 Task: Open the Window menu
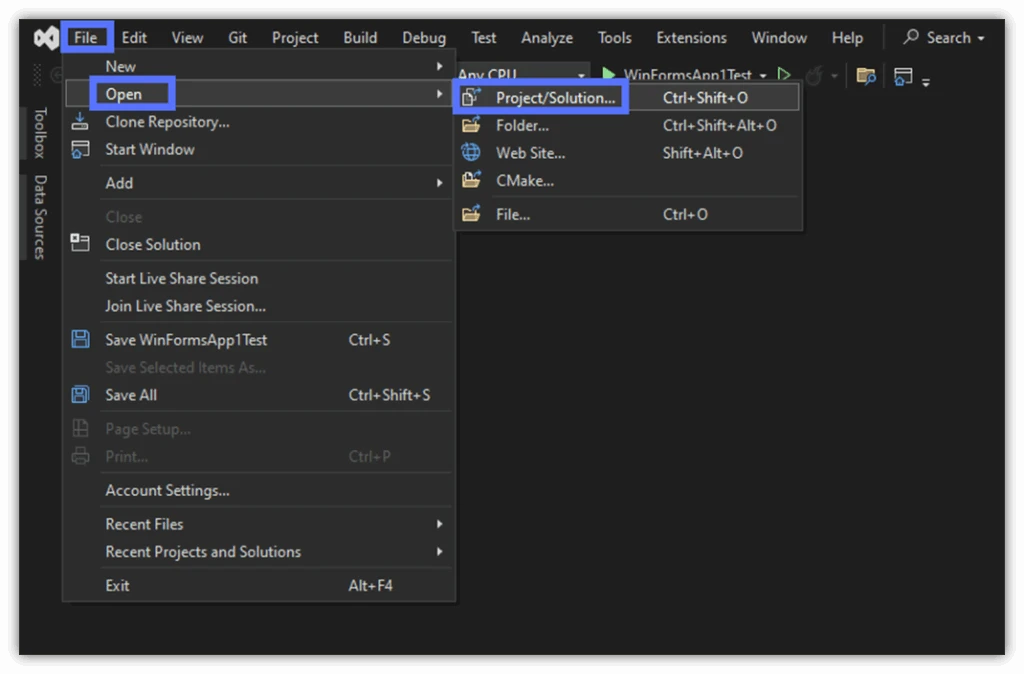coord(778,37)
